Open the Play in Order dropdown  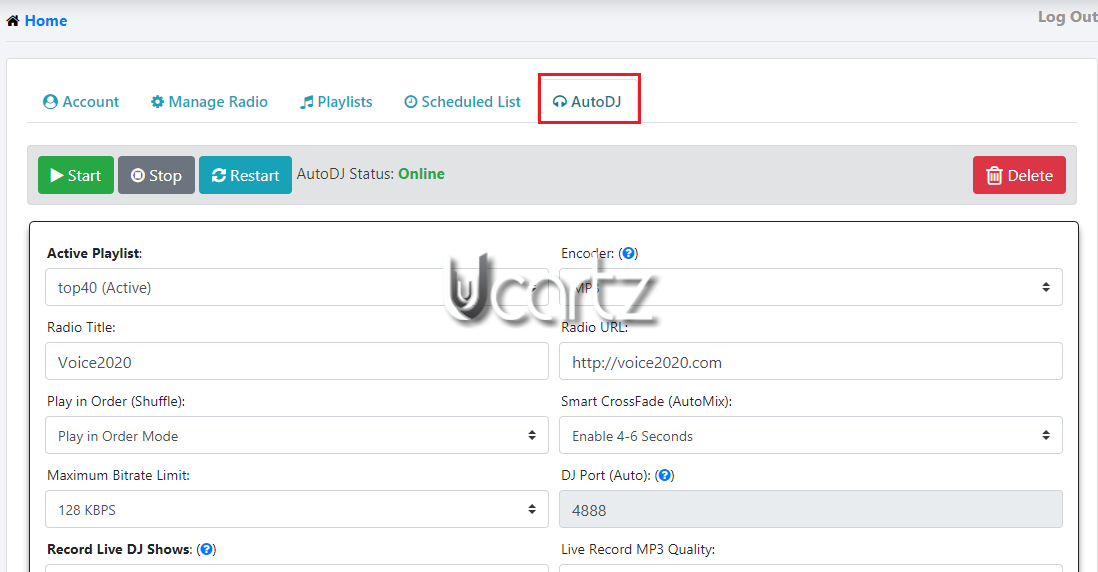[x=297, y=435]
